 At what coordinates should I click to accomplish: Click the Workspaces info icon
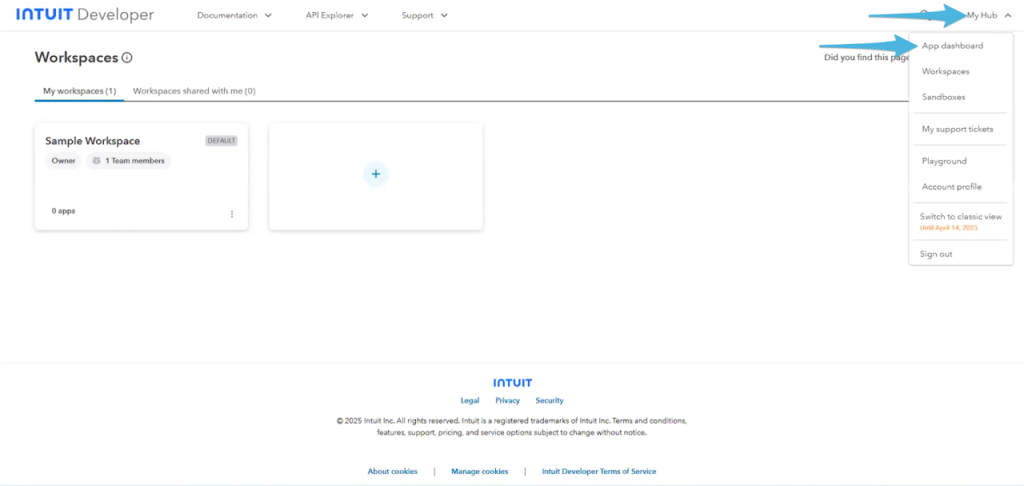coord(127,58)
